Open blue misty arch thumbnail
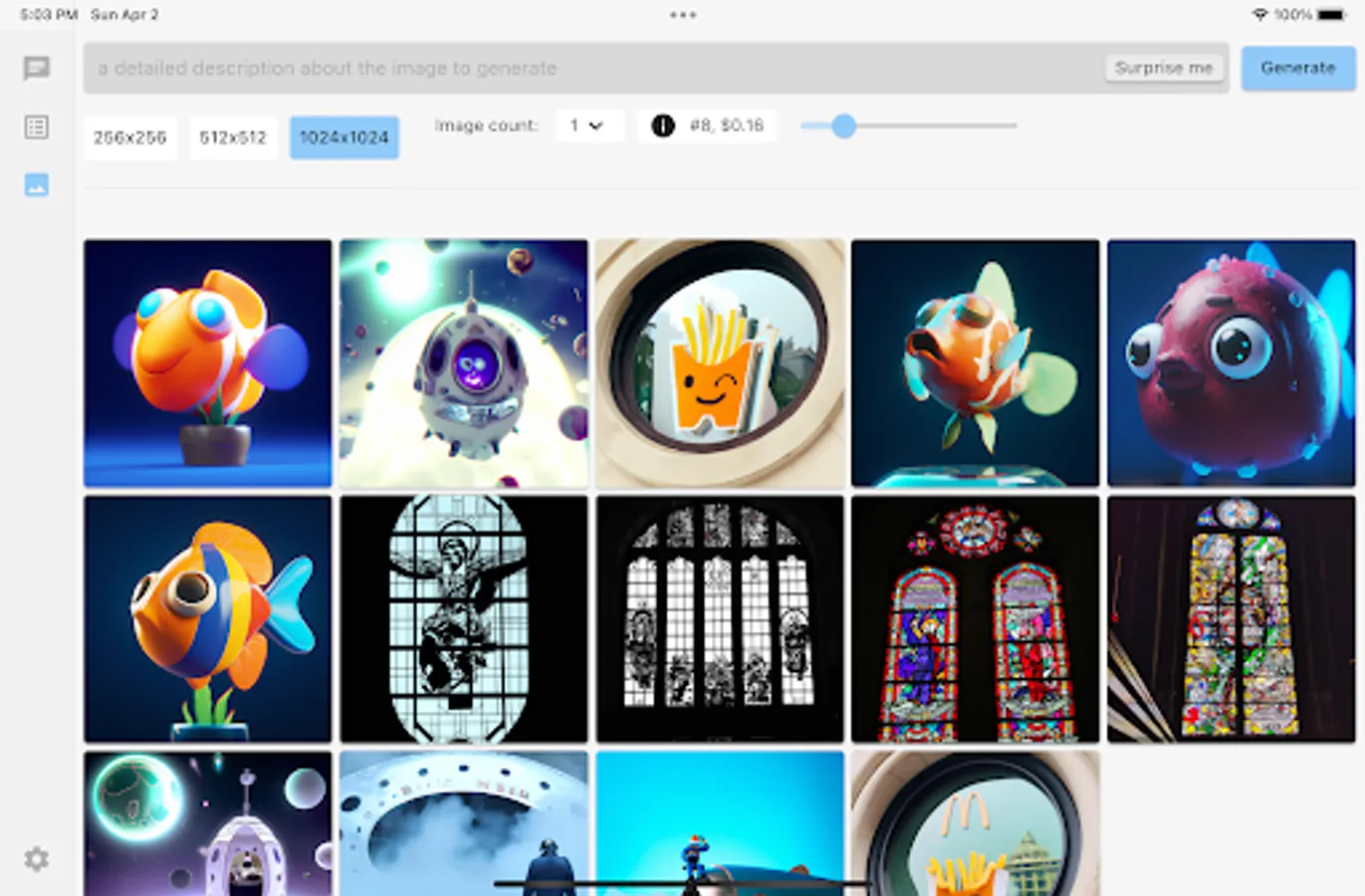This screenshot has width=1365, height=896. point(464,823)
